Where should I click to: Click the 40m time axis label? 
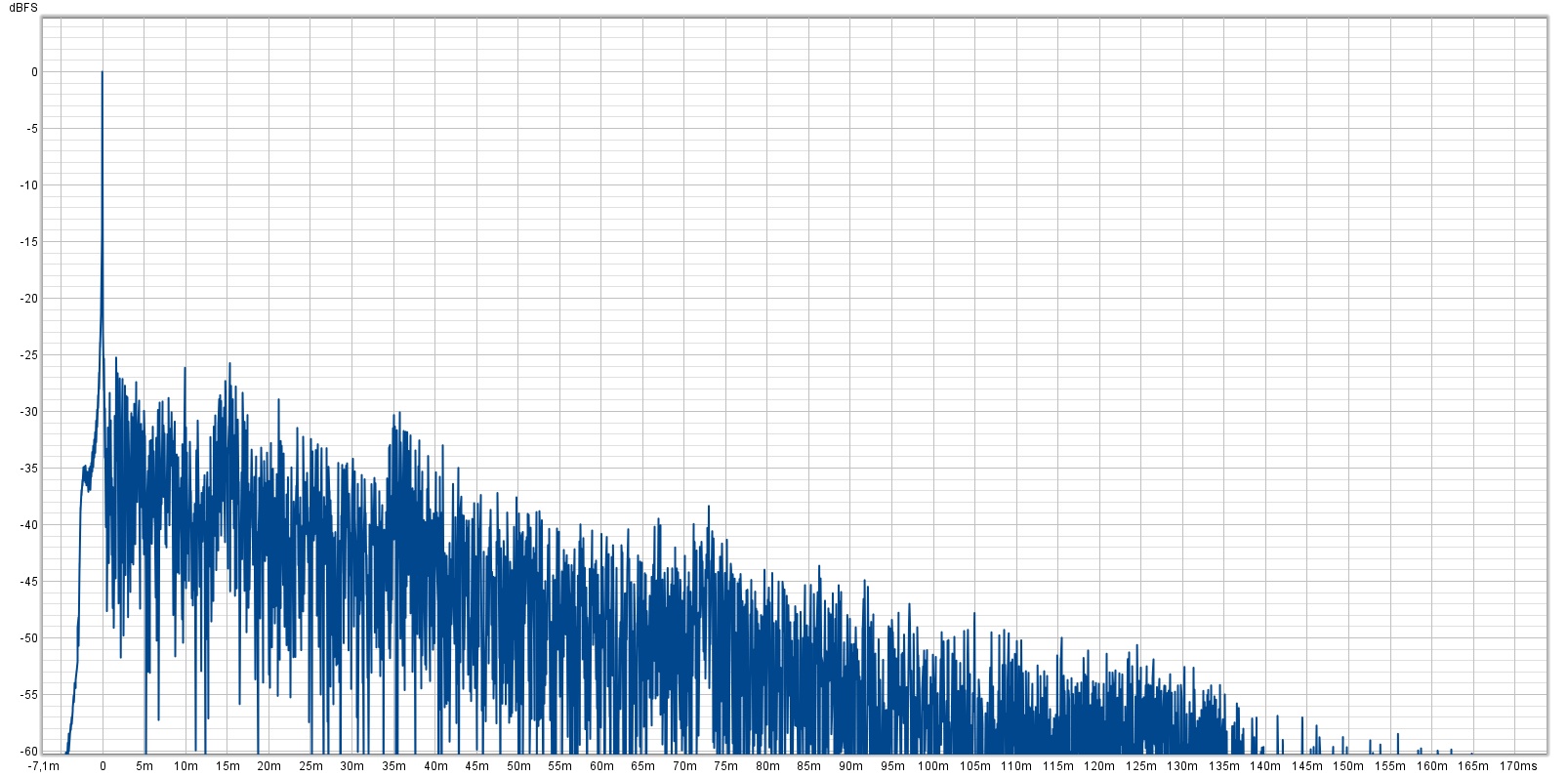[435, 766]
